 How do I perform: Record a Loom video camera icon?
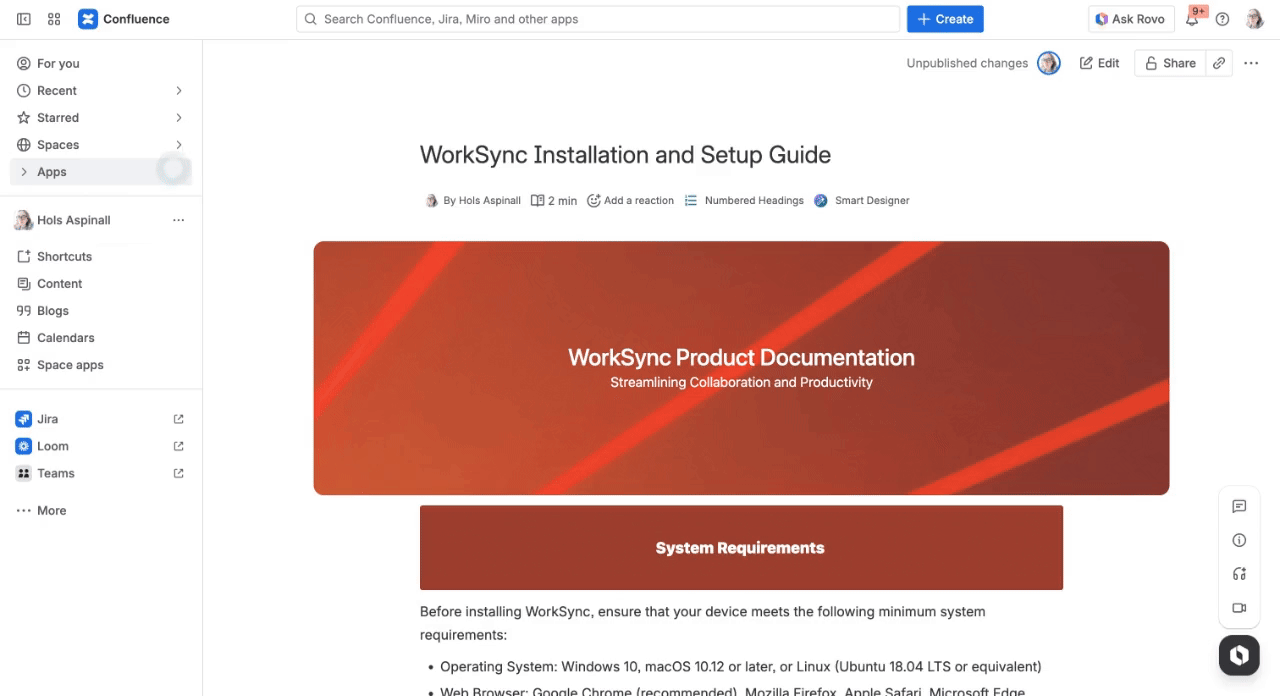pyautogui.click(x=1239, y=608)
